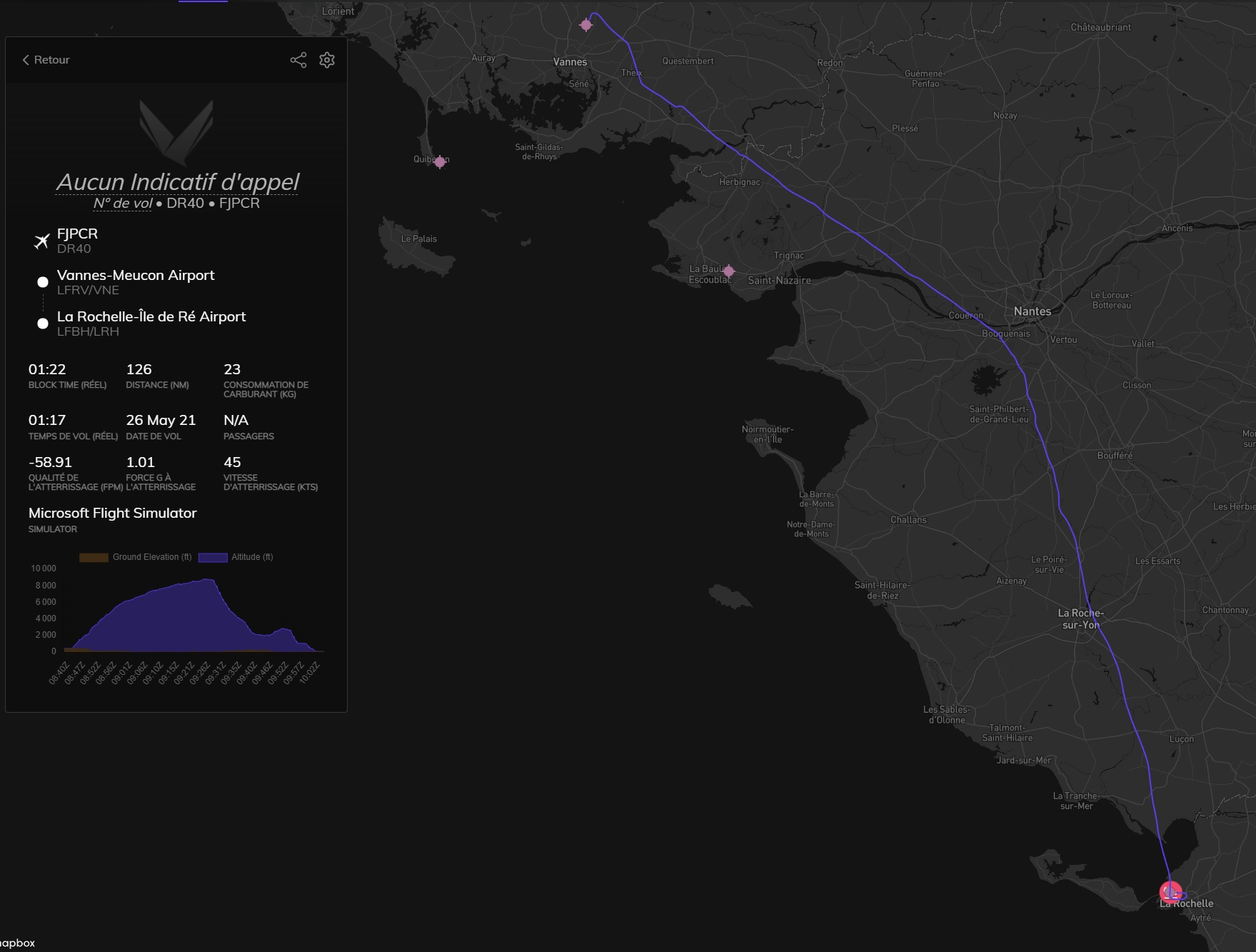Screen dimensions: 1256x952
Task: Open settings with the gear icon
Action: (327, 60)
